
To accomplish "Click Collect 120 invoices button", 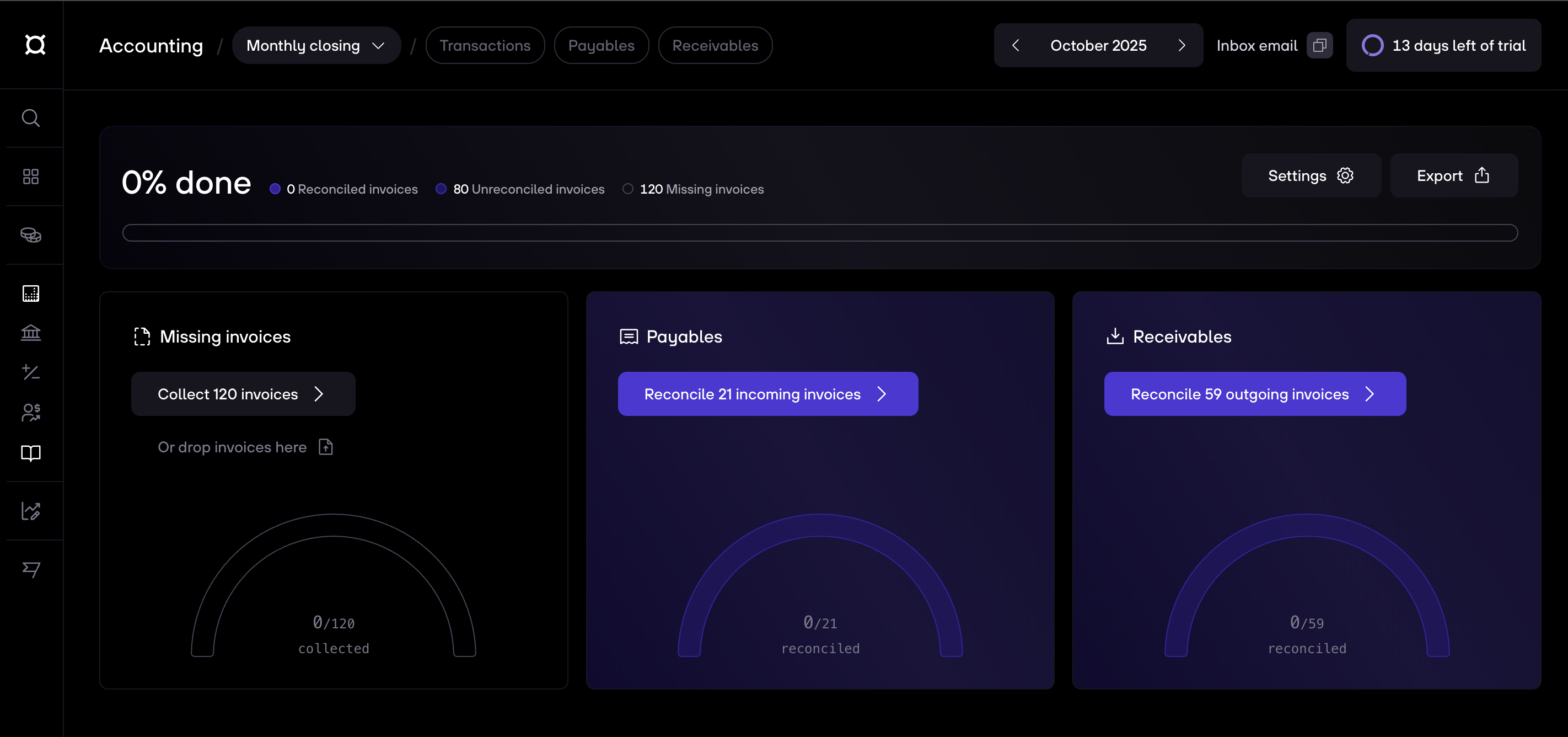I will 243,394.
